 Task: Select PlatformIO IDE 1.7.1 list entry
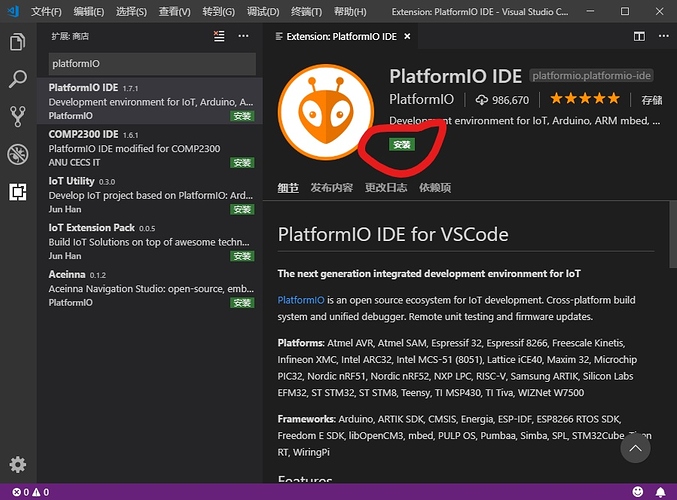149,101
